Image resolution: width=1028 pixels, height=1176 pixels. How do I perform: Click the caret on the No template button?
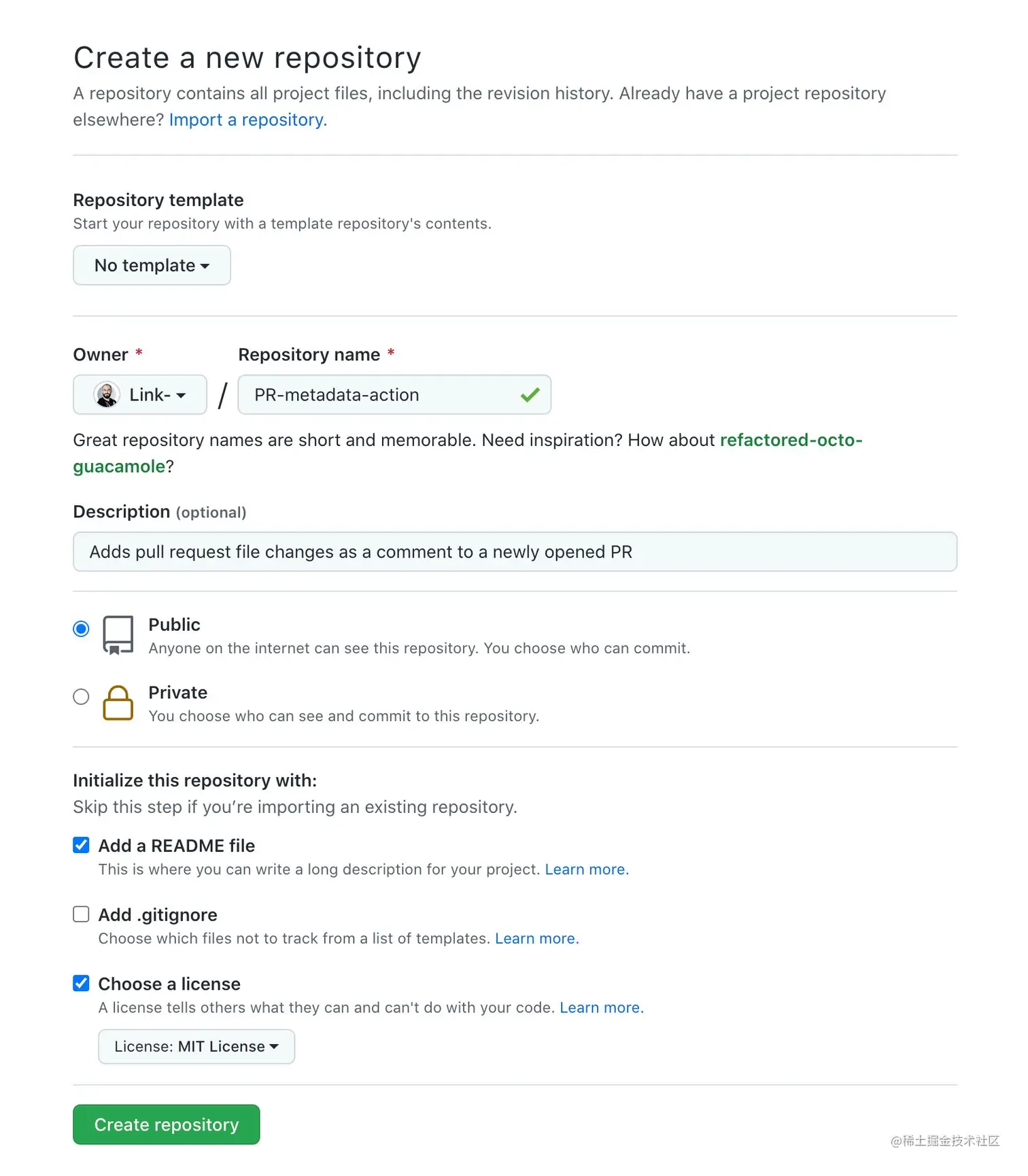(x=206, y=266)
